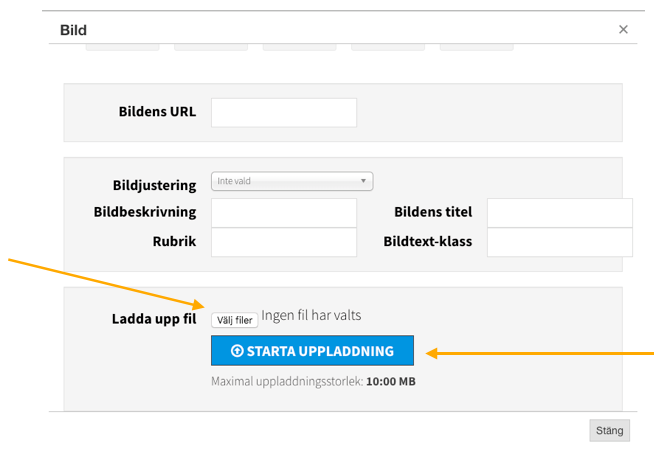Click the 'Bildens URL' label
This screenshot has width=665, height=471.
(157, 111)
